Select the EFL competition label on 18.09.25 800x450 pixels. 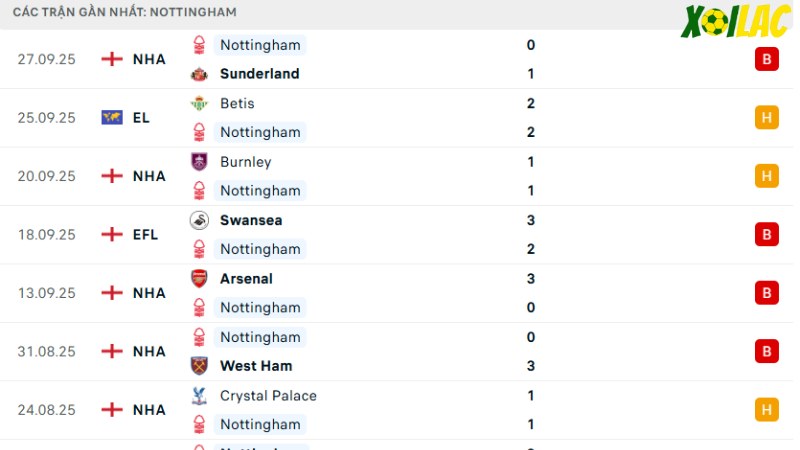(145, 235)
